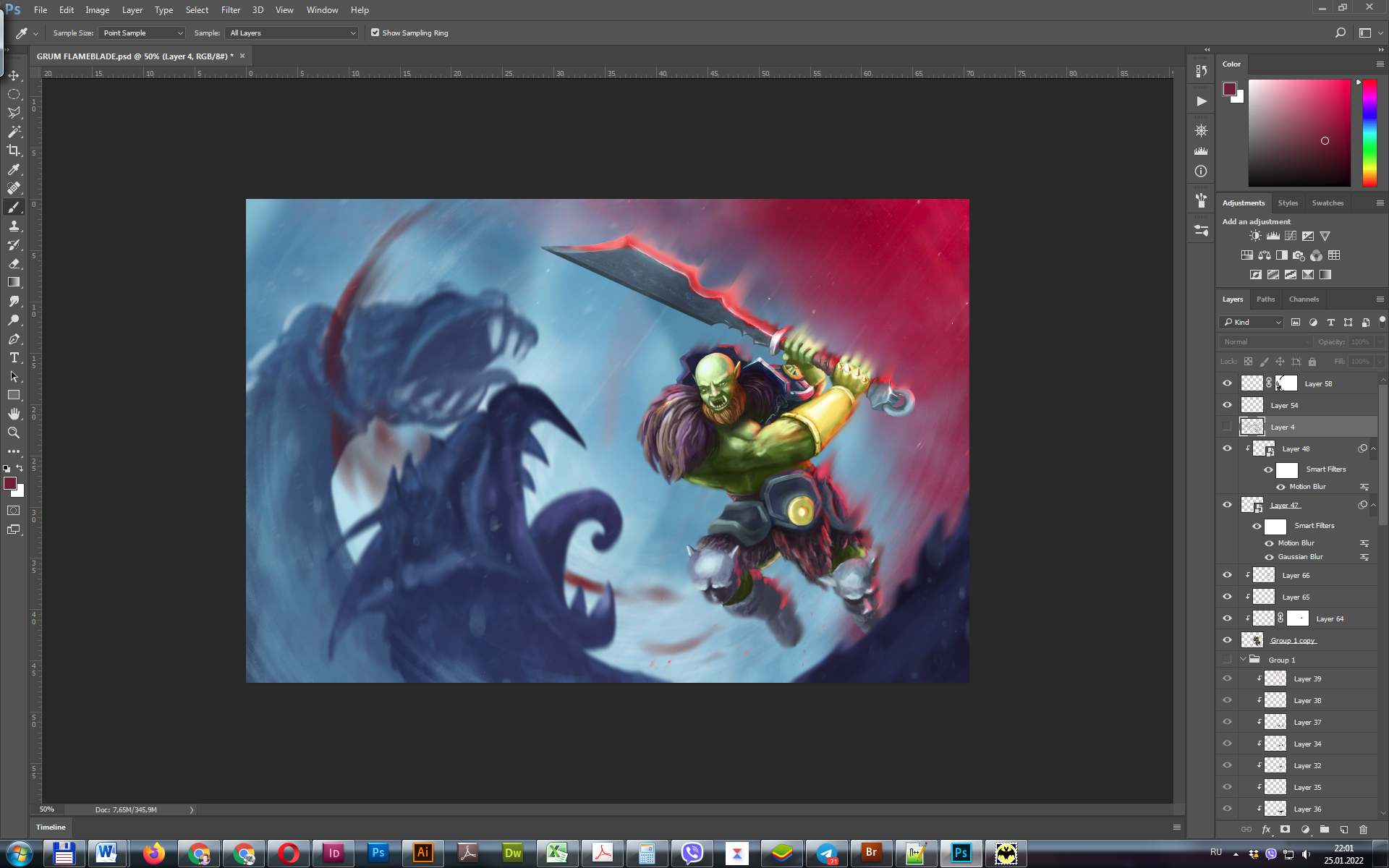Open the Layers panel menu

pos(1380,299)
